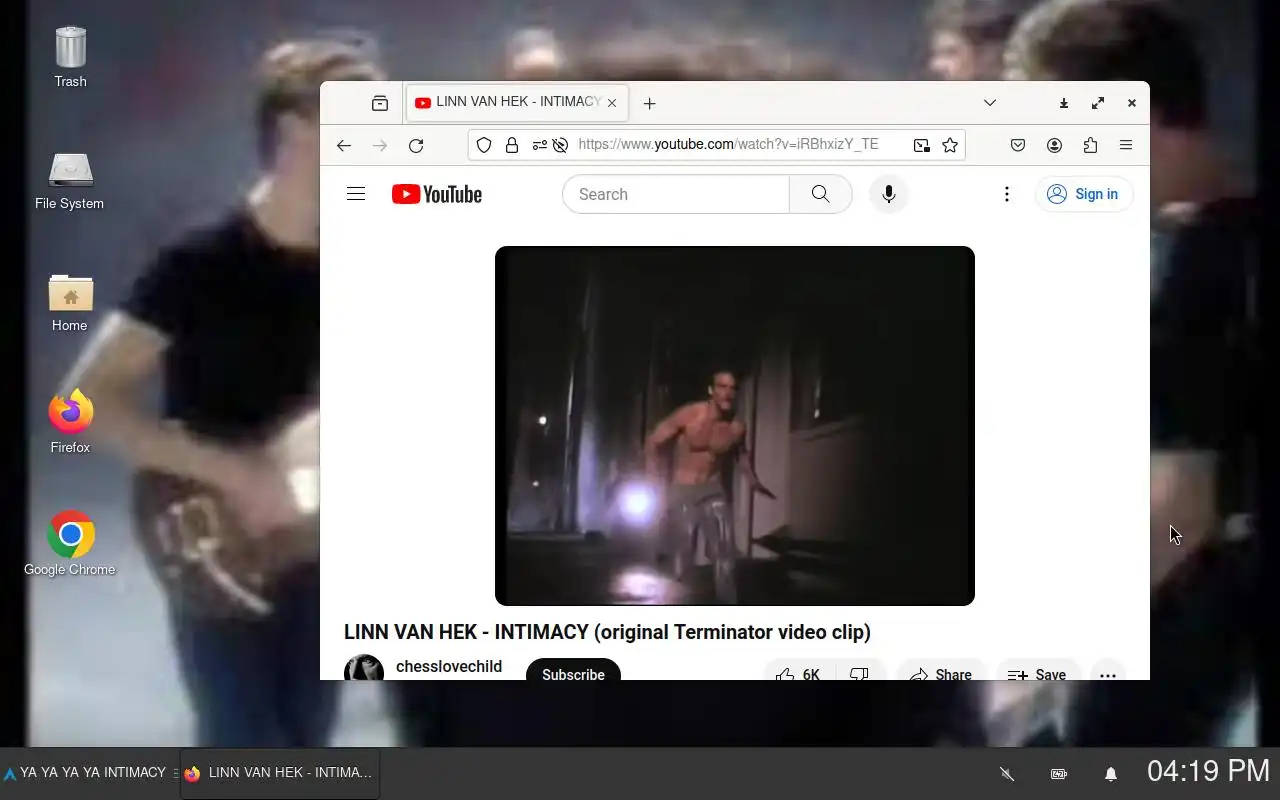Open more actions ellipsis under video
1280x800 pixels.
point(1108,669)
